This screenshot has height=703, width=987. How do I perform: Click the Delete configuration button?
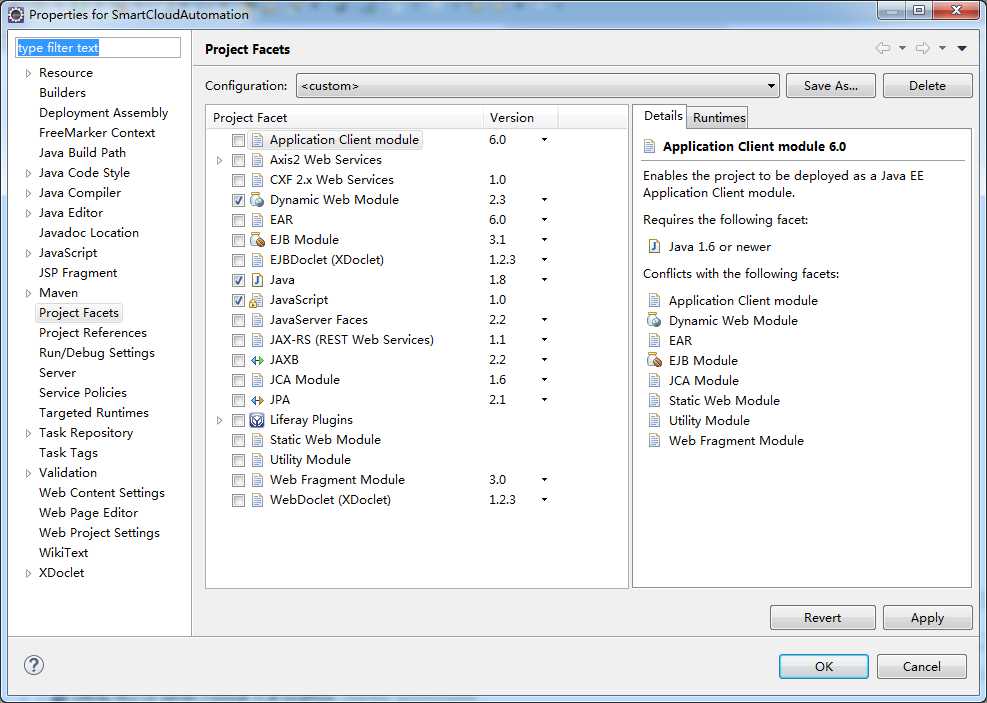coord(927,86)
